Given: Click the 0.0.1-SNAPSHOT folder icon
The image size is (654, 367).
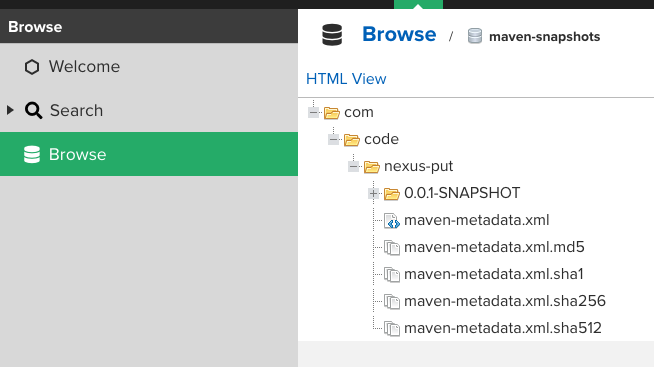Looking at the screenshot, I should pyautogui.click(x=392, y=194).
